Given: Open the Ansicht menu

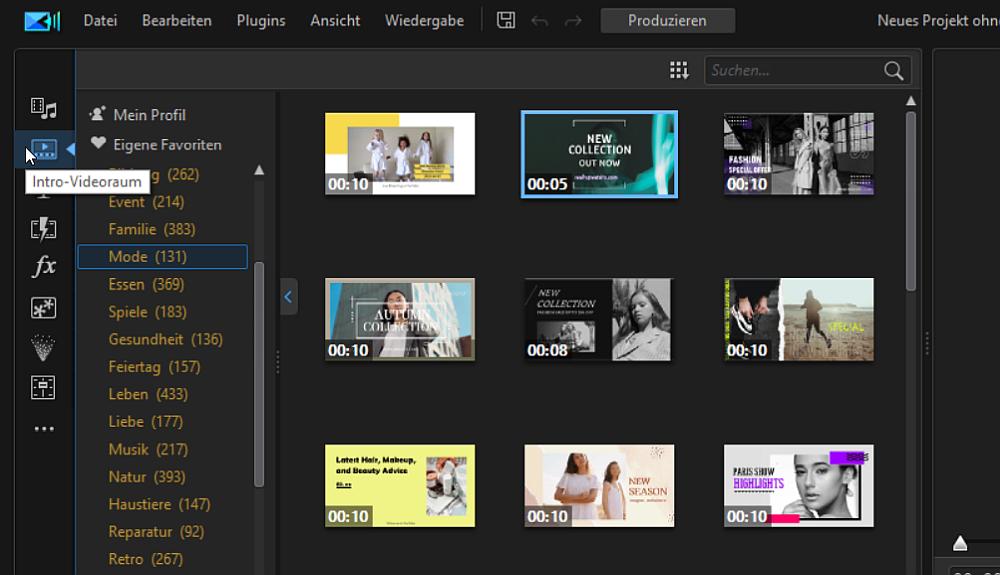Looking at the screenshot, I should pyautogui.click(x=335, y=20).
